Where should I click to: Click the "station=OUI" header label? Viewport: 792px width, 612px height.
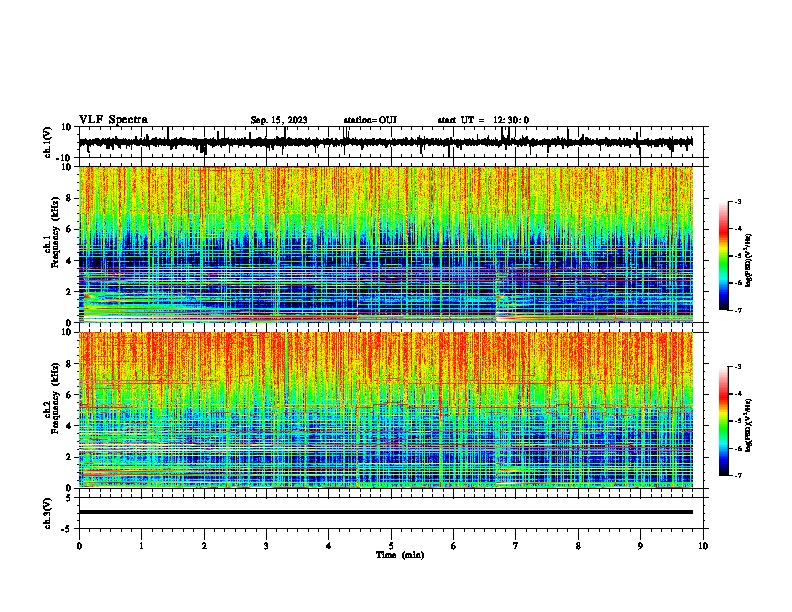pos(370,120)
